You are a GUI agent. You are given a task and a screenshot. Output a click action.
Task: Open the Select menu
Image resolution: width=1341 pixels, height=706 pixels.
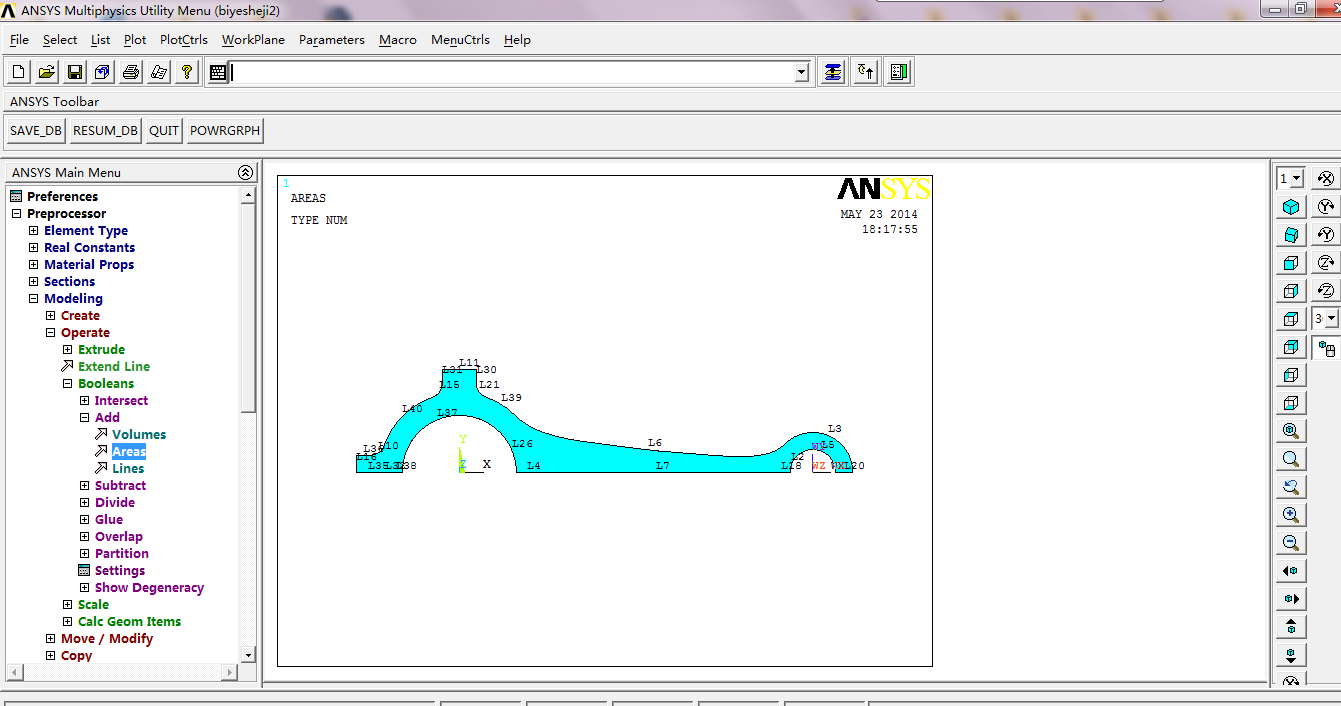coord(60,40)
